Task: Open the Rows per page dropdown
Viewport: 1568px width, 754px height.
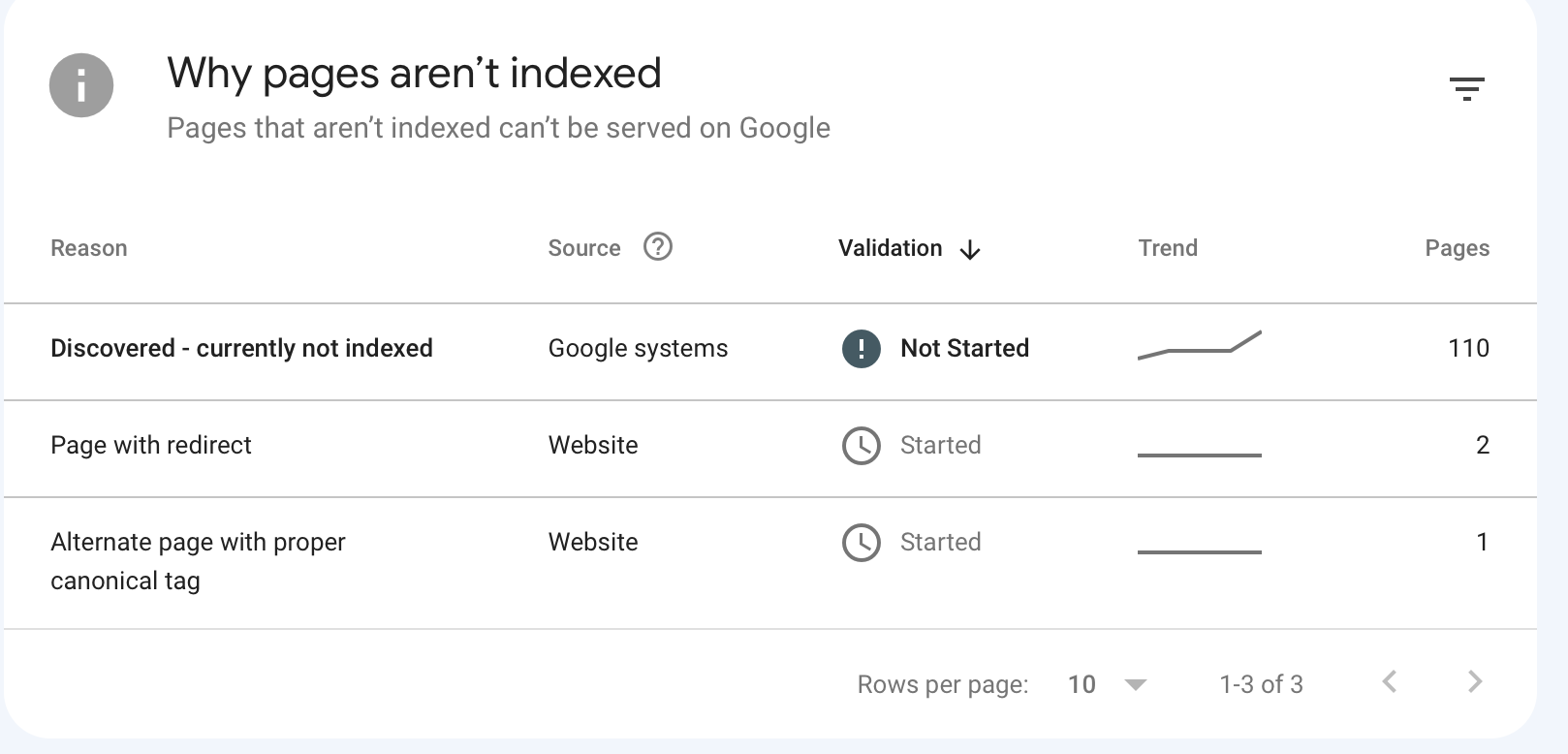Action: [1107, 684]
